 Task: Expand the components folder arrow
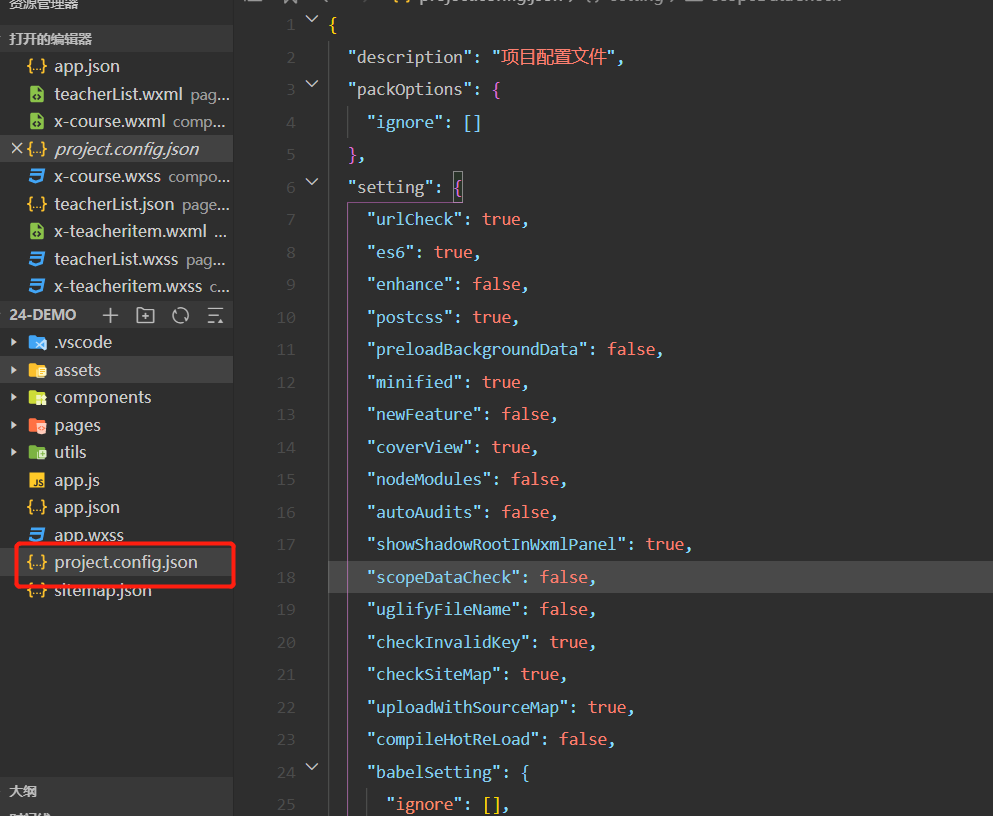click(14, 398)
